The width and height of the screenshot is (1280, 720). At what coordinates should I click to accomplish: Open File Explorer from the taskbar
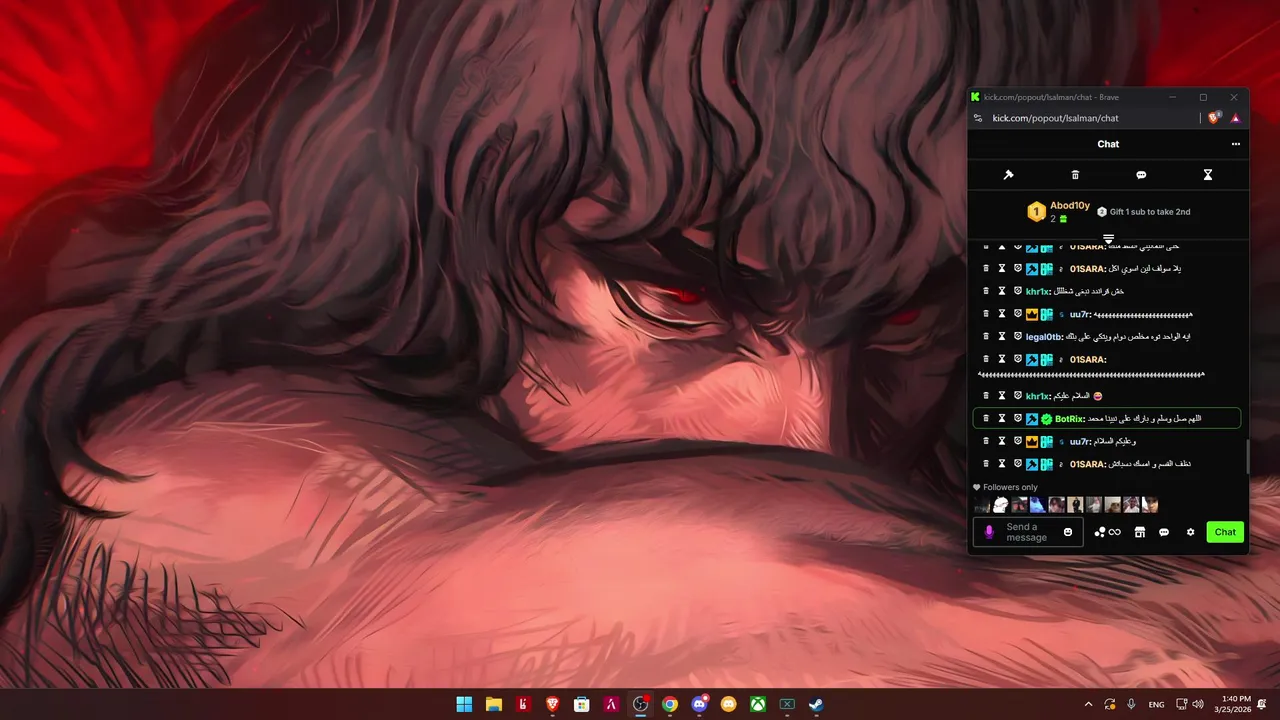tap(493, 704)
